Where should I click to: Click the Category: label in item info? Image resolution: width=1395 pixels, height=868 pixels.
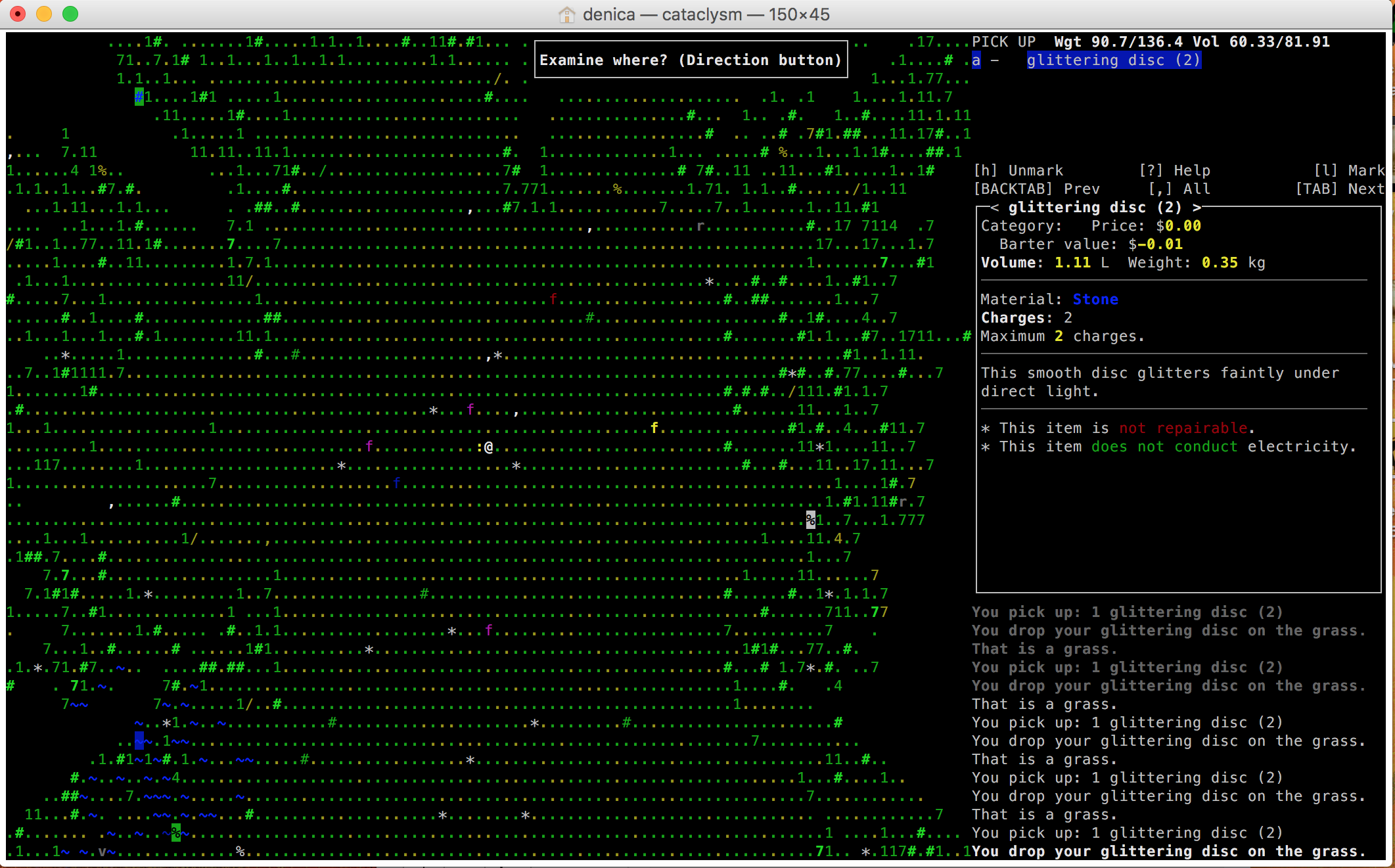coord(1022,225)
